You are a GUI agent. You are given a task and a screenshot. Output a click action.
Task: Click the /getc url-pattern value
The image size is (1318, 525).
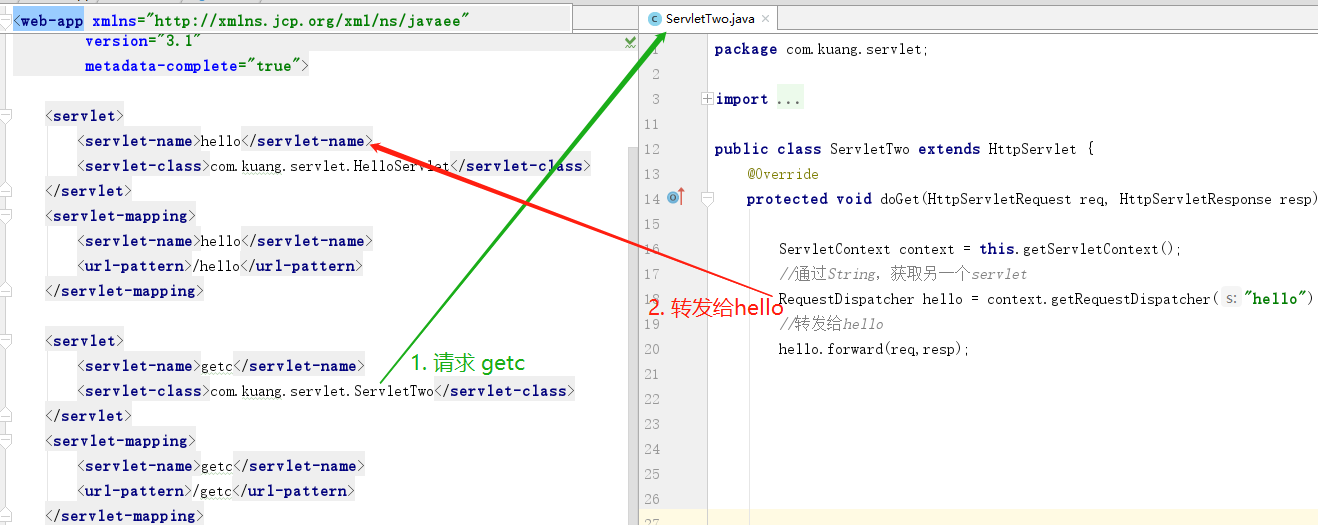pyautogui.click(x=212, y=491)
